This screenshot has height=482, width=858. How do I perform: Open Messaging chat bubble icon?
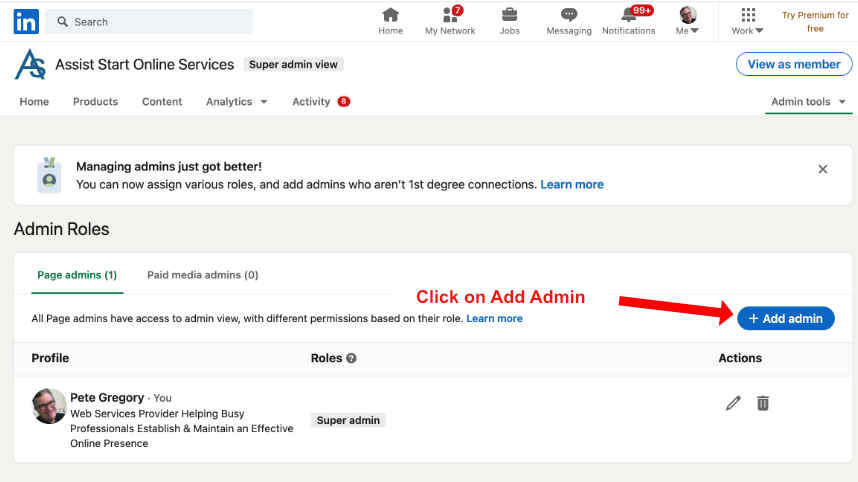point(569,15)
